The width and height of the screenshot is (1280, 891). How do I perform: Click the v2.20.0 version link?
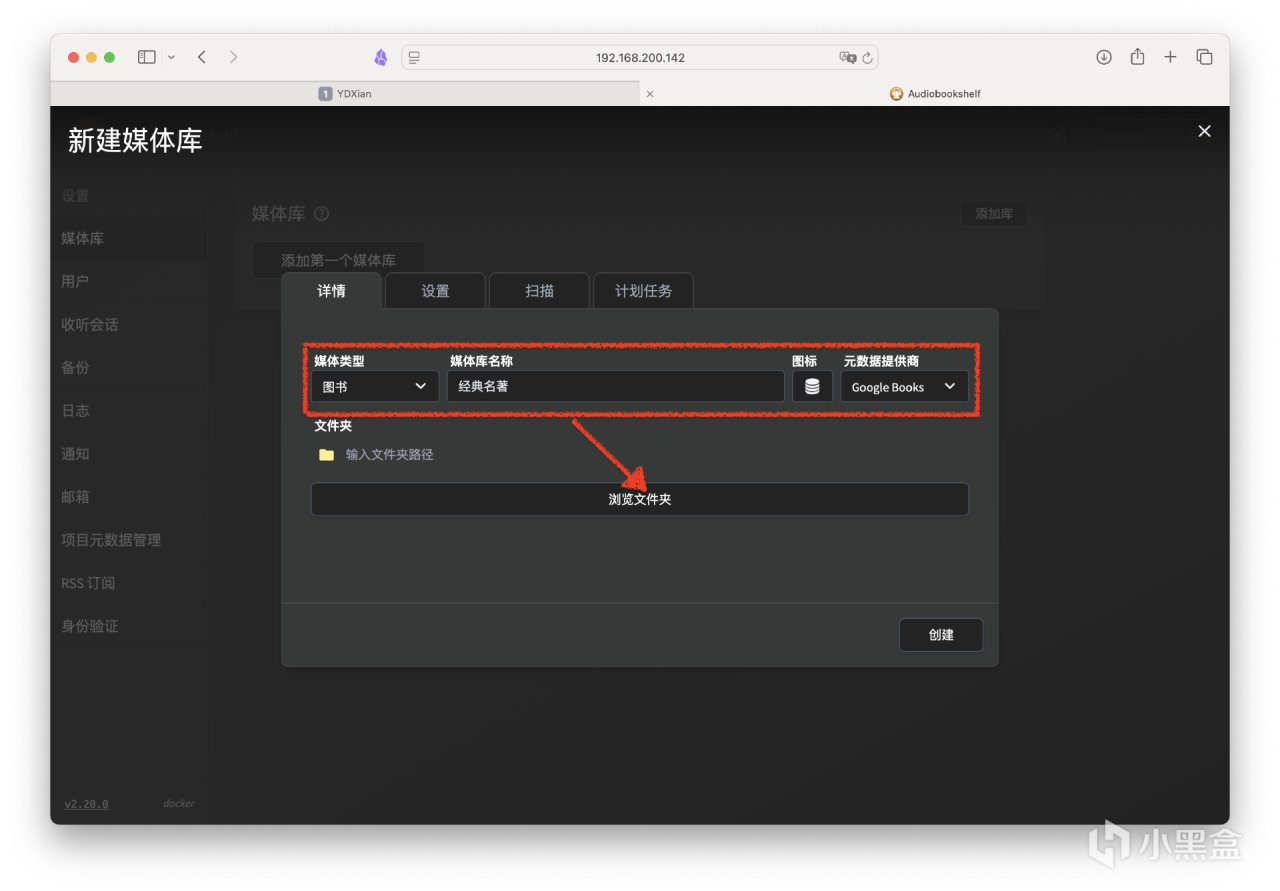86,804
